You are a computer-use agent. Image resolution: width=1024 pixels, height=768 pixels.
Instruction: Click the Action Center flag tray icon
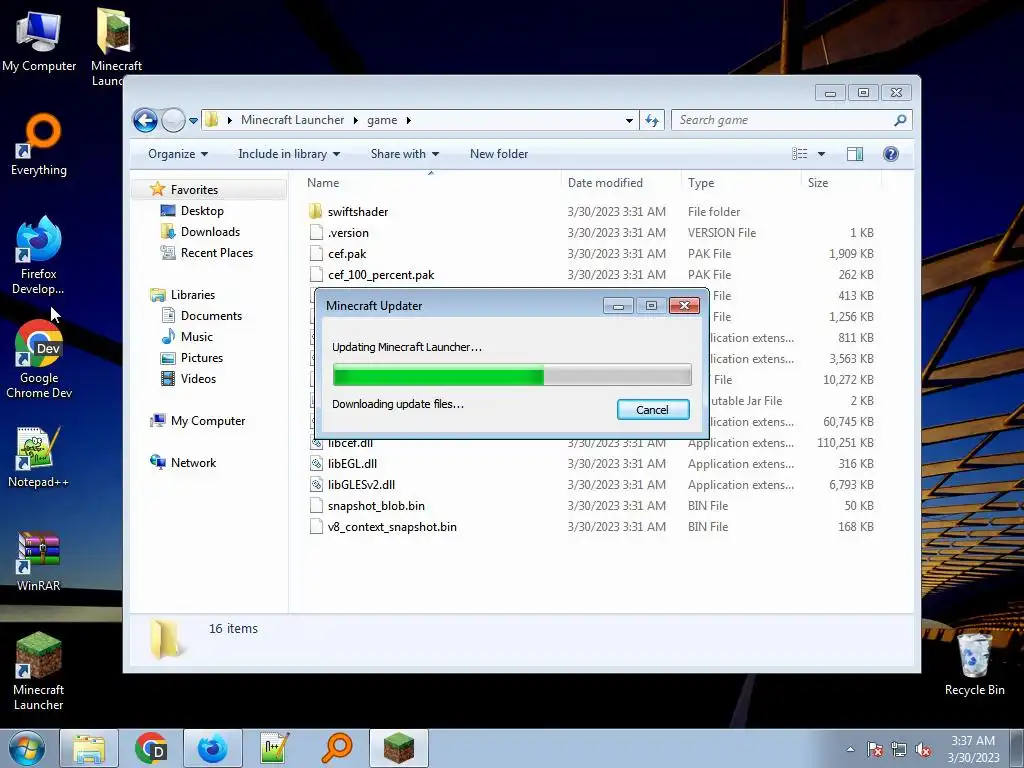coord(874,750)
